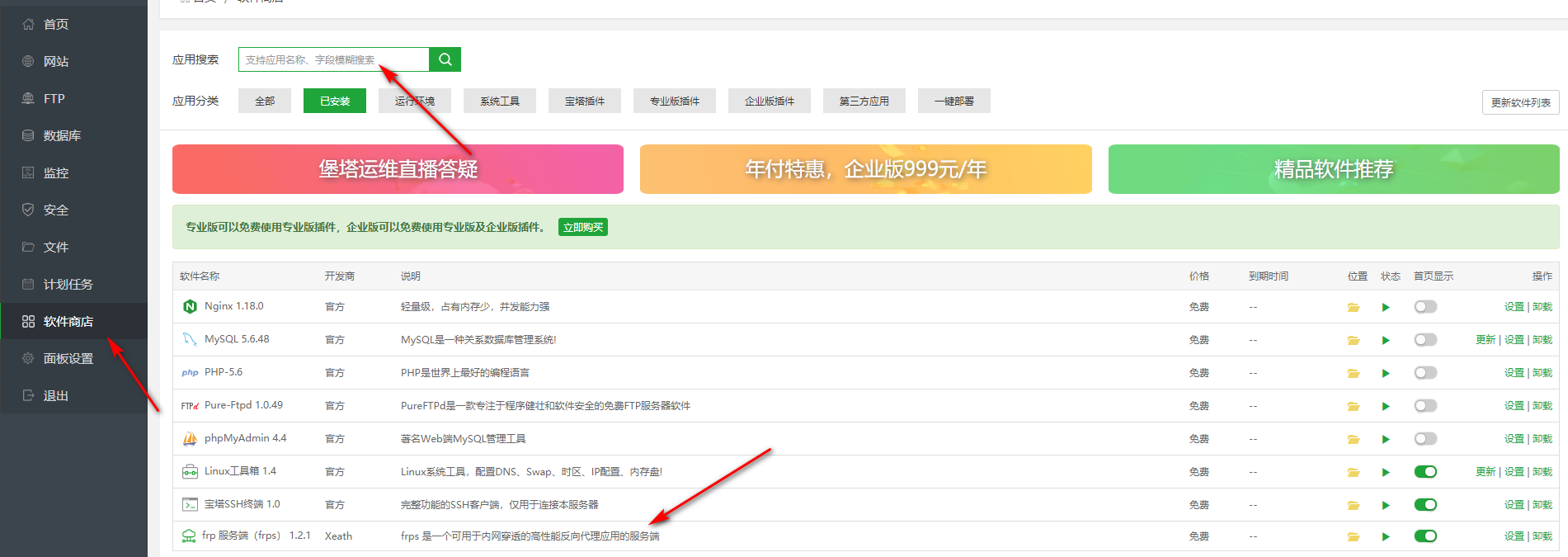The image size is (1568, 557).
Task: Select the 已安装 category tab
Action: (335, 101)
